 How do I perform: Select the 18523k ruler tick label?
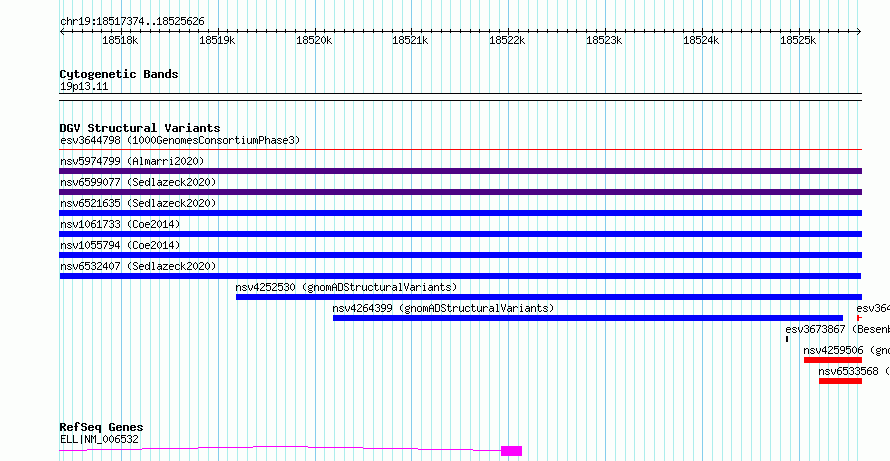point(604,40)
